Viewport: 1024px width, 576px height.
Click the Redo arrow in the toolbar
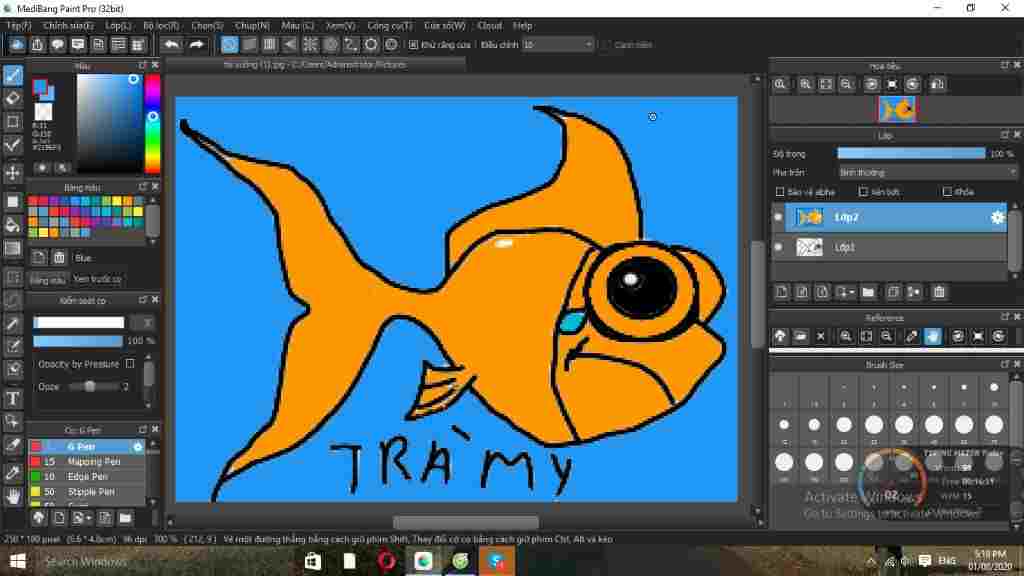197,45
